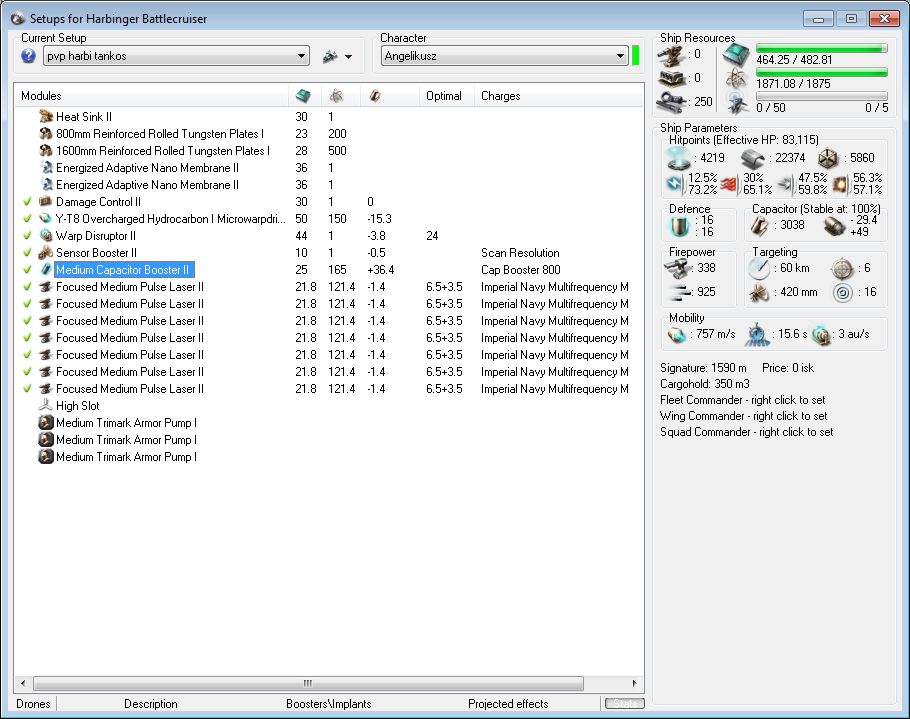Click the 800mm Reinforced Rolled Tungsten Plates icon

pos(46,133)
